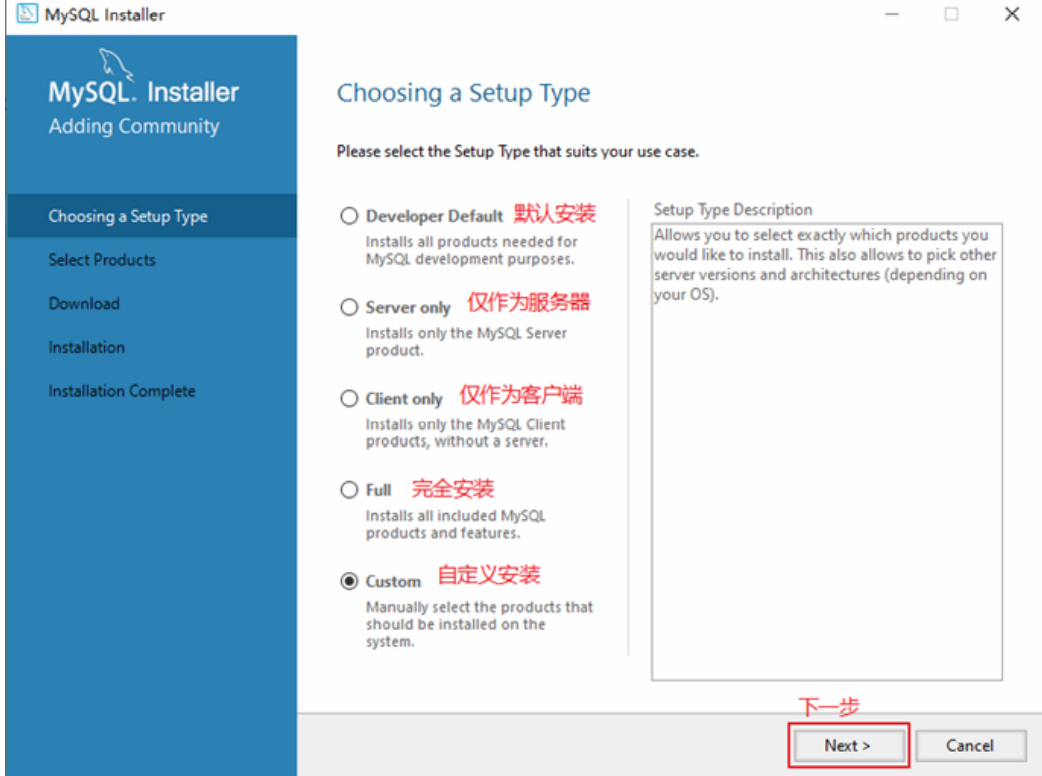Screen dimensions: 1042x776
Task: Close the MySQL Installer window
Action: (1012, 14)
